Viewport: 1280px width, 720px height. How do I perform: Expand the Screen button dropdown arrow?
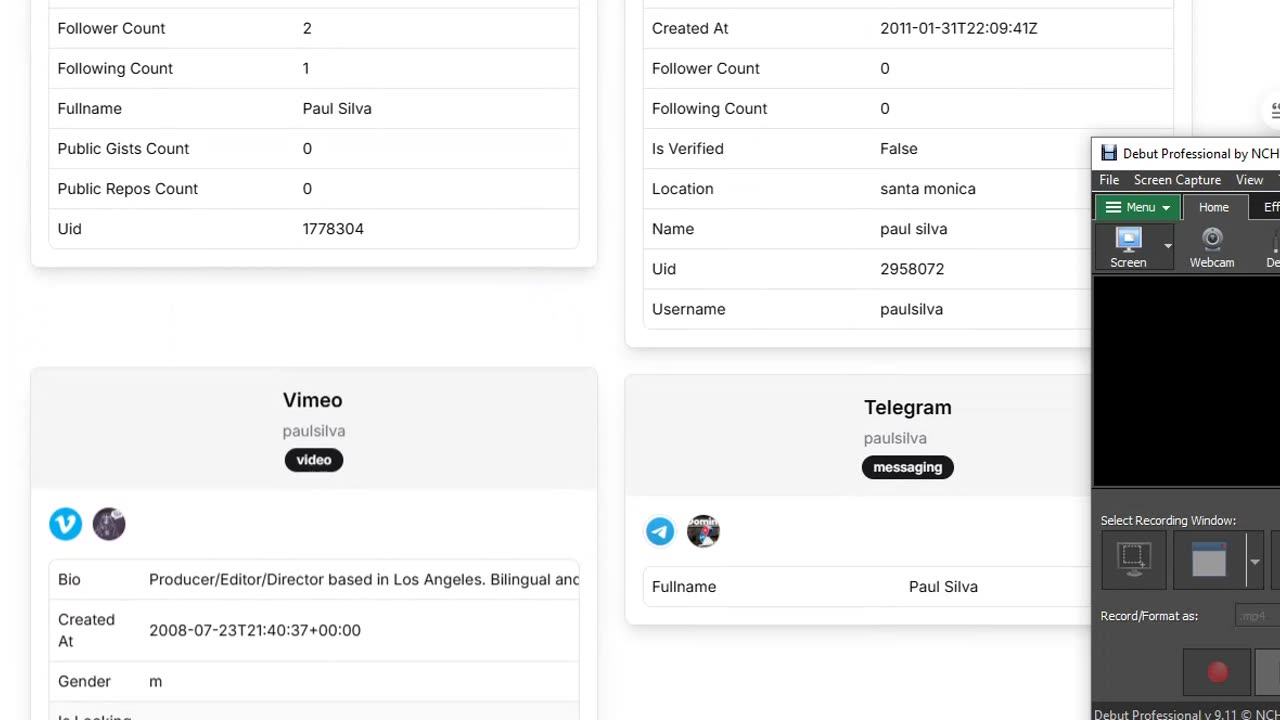click(x=1167, y=247)
